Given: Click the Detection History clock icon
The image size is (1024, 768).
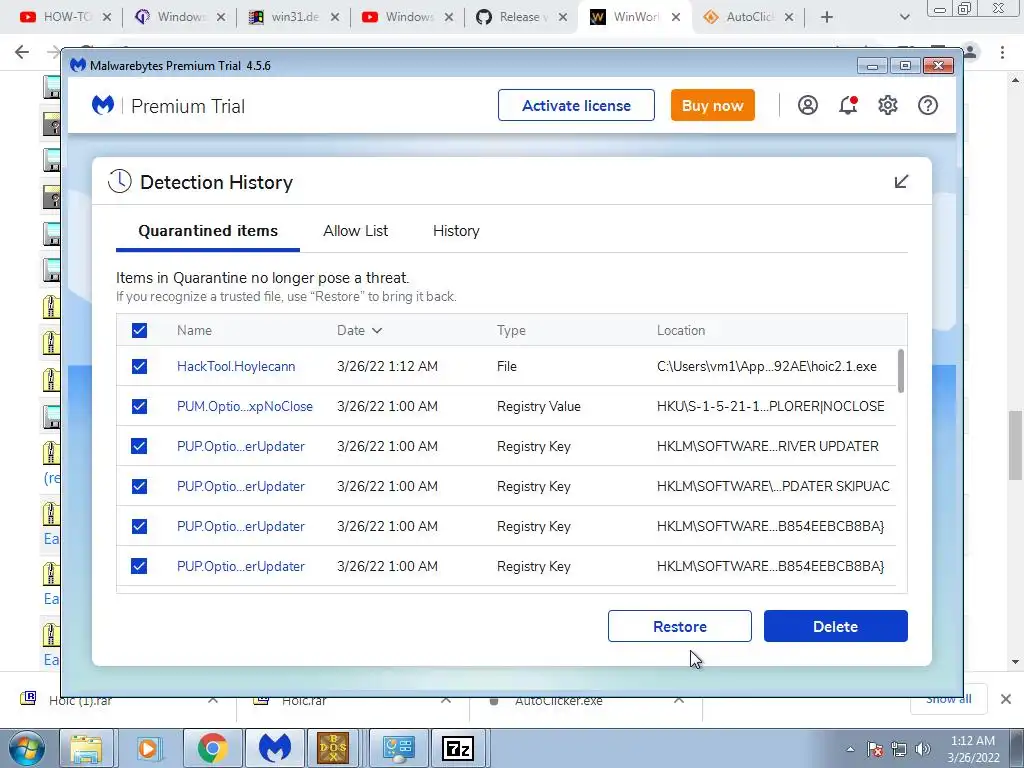Looking at the screenshot, I should pyautogui.click(x=120, y=182).
